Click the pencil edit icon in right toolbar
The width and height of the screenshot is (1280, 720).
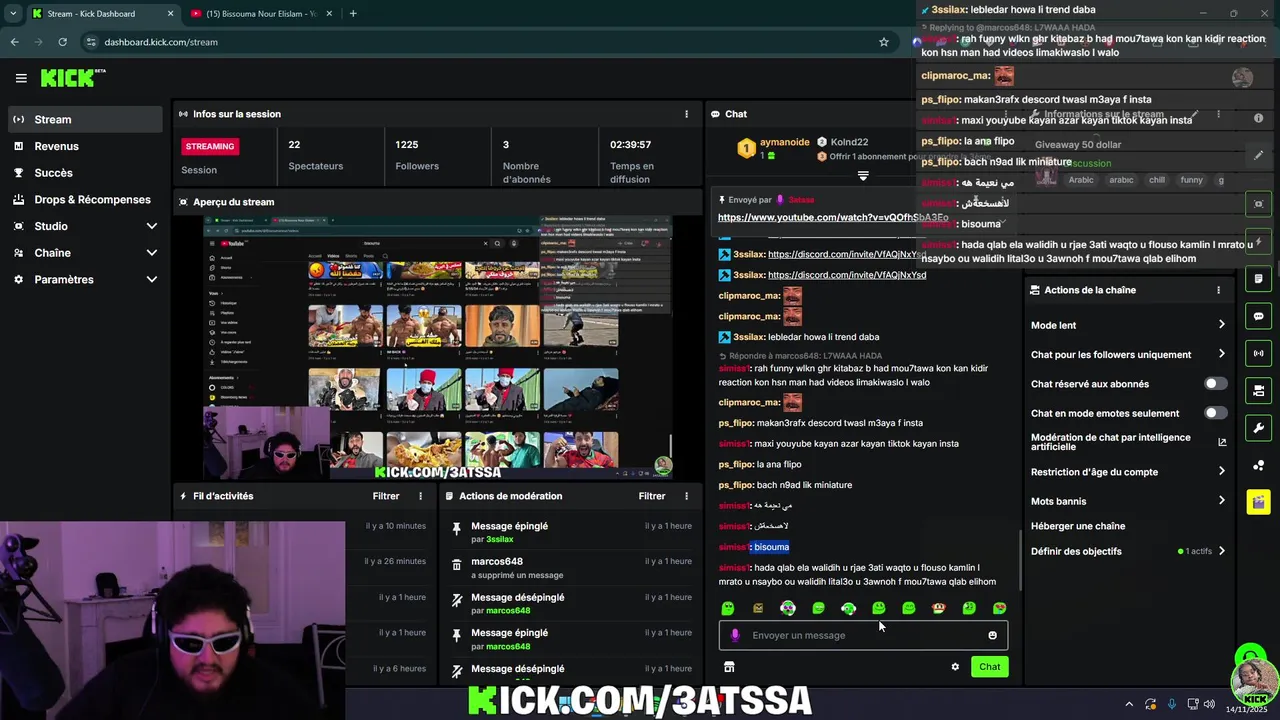tap(1258, 155)
